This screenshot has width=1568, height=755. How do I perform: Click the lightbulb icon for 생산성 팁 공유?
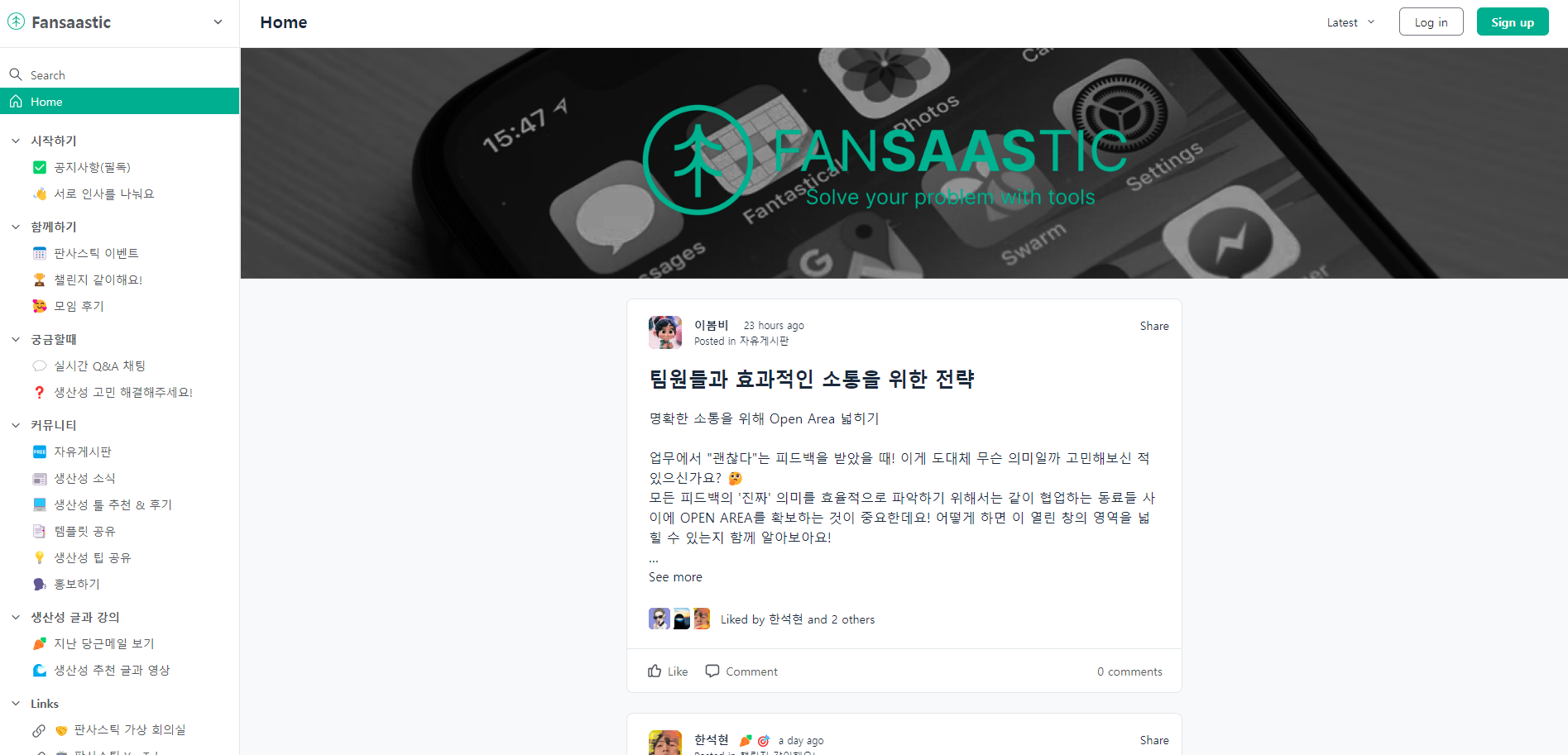(39, 557)
